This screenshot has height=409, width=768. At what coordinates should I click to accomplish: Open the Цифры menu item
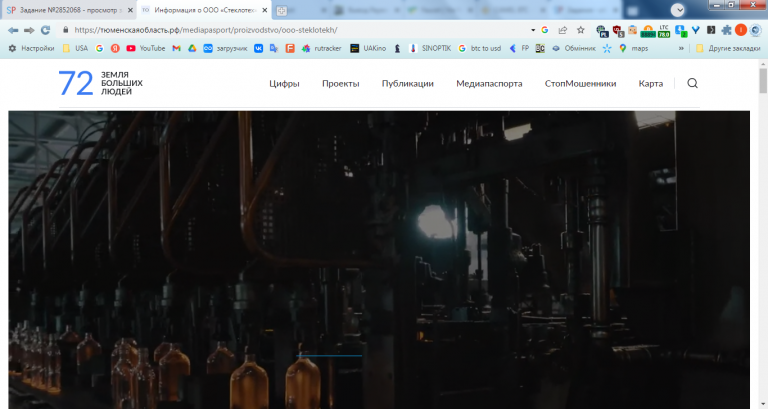[284, 83]
